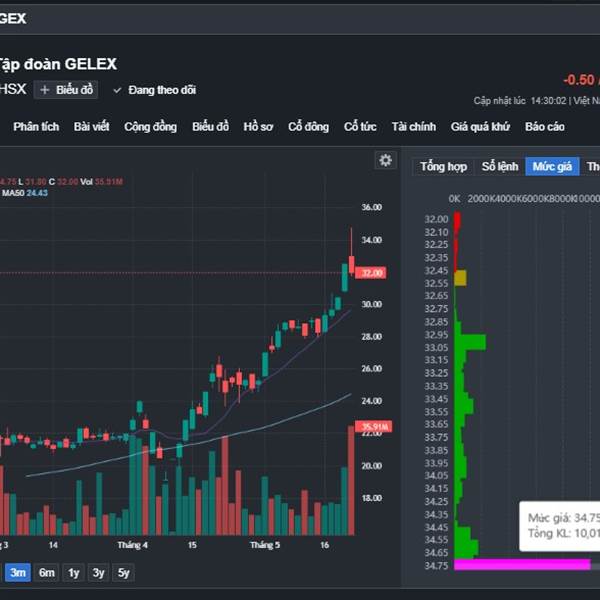Select the Mức giá panel tab
This screenshot has height=600, width=600.
tap(552, 166)
